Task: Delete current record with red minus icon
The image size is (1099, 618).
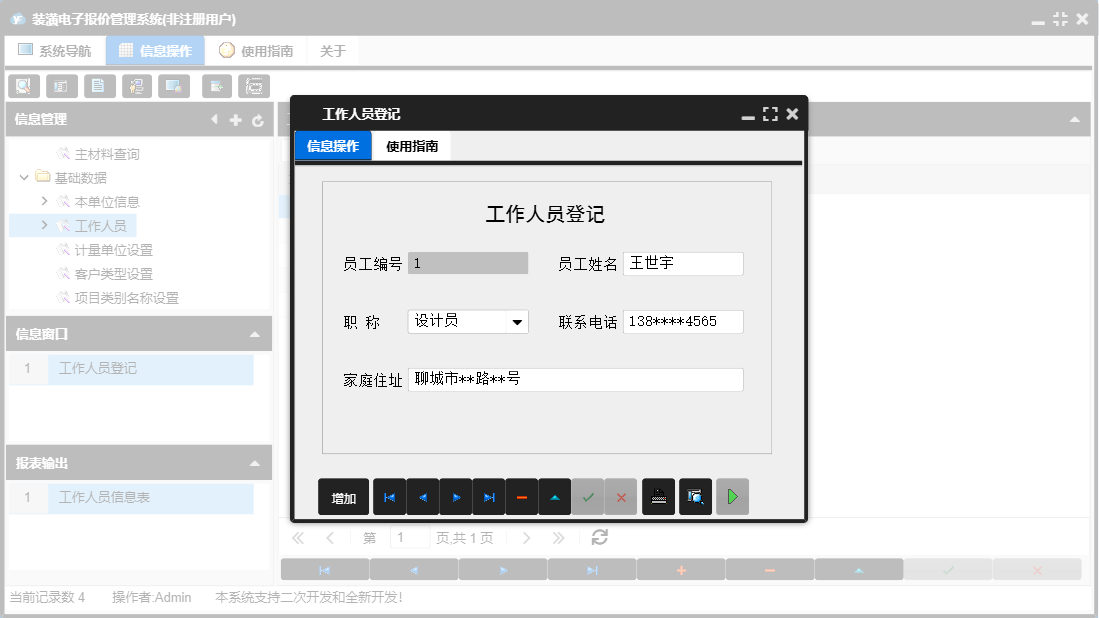Action: click(522, 497)
